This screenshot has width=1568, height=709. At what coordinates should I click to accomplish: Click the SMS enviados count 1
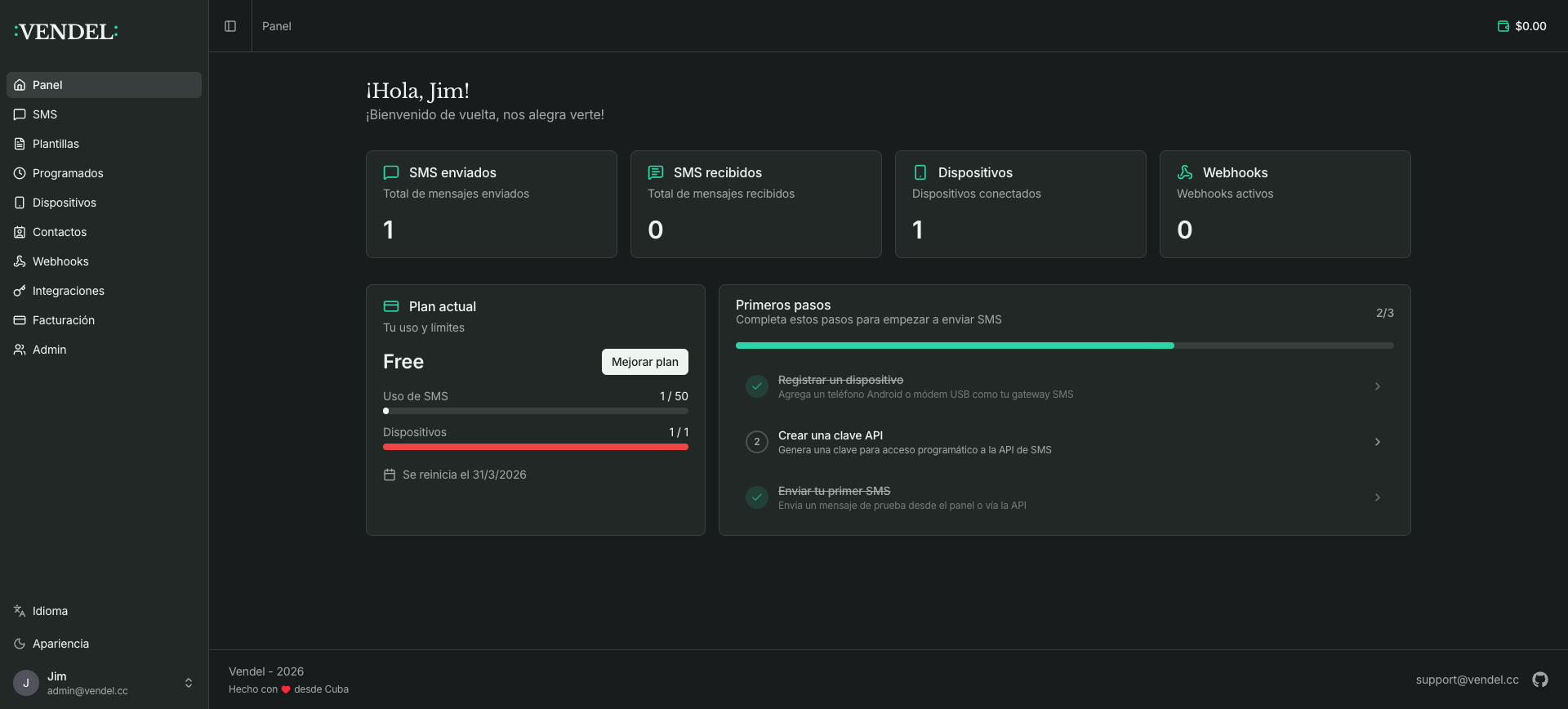[x=389, y=230]
